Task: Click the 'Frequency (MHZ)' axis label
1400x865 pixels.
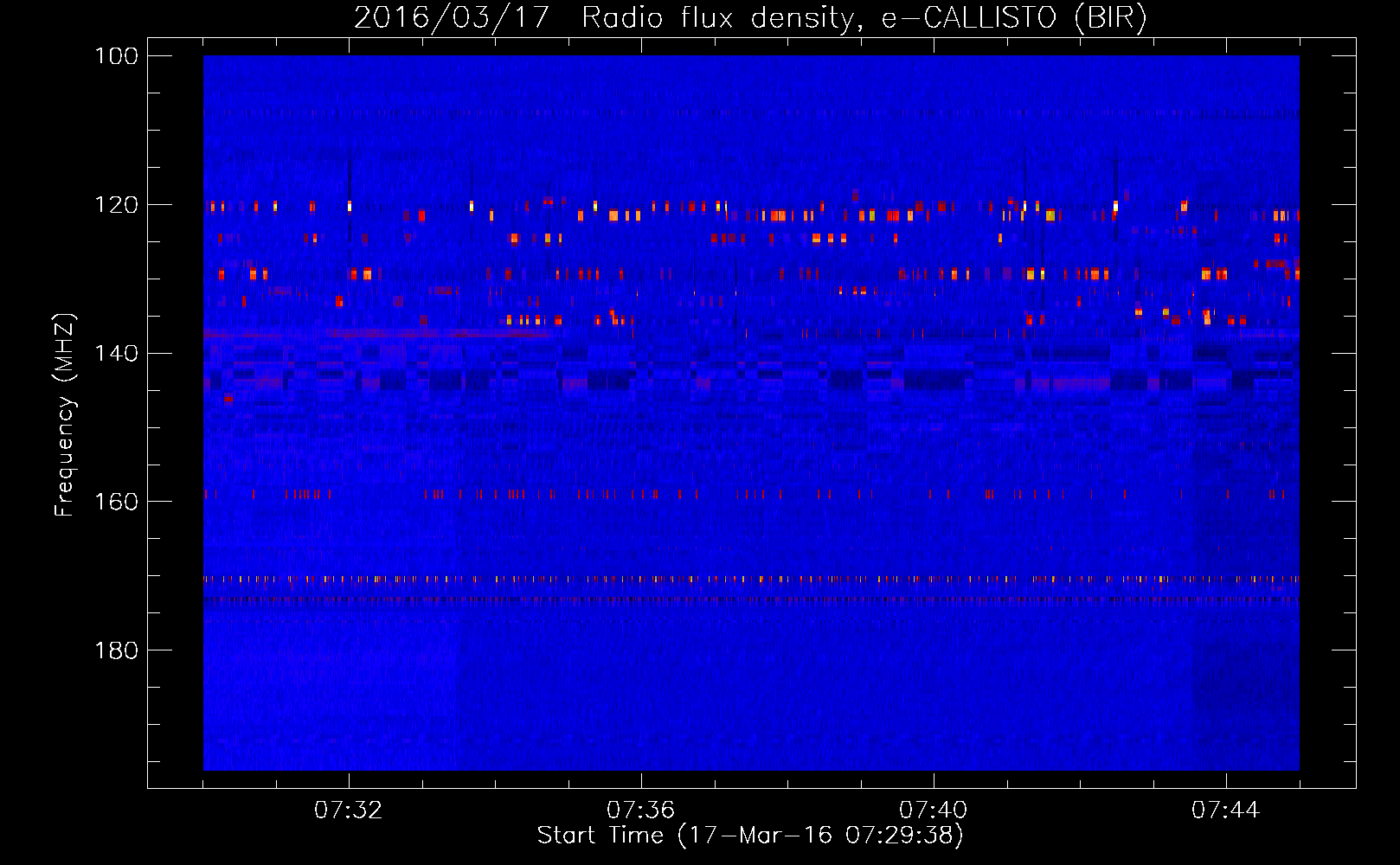Action: [x=65, y=414]
